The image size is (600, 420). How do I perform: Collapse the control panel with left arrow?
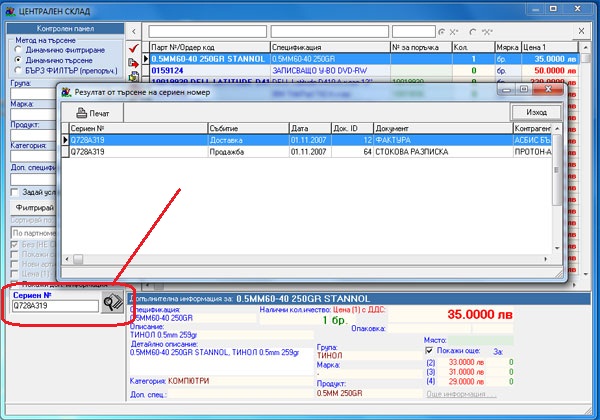(x=136, y=29)
